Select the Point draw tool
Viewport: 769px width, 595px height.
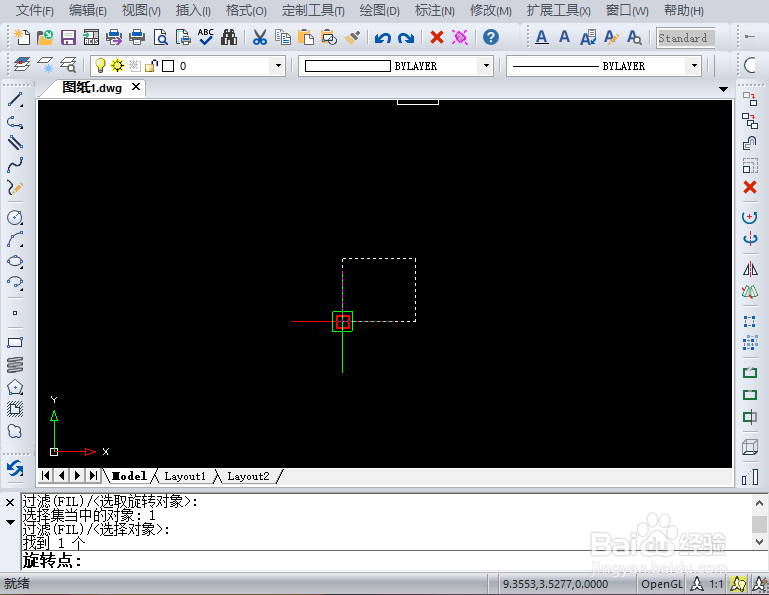[x=15, y=312]
